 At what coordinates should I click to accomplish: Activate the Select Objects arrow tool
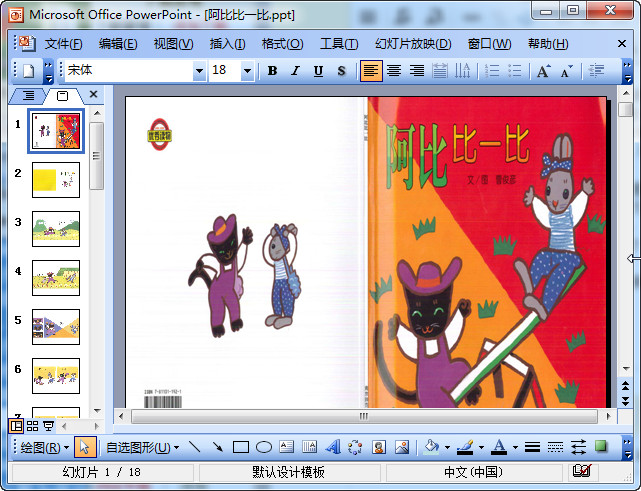tap(85, 448)
